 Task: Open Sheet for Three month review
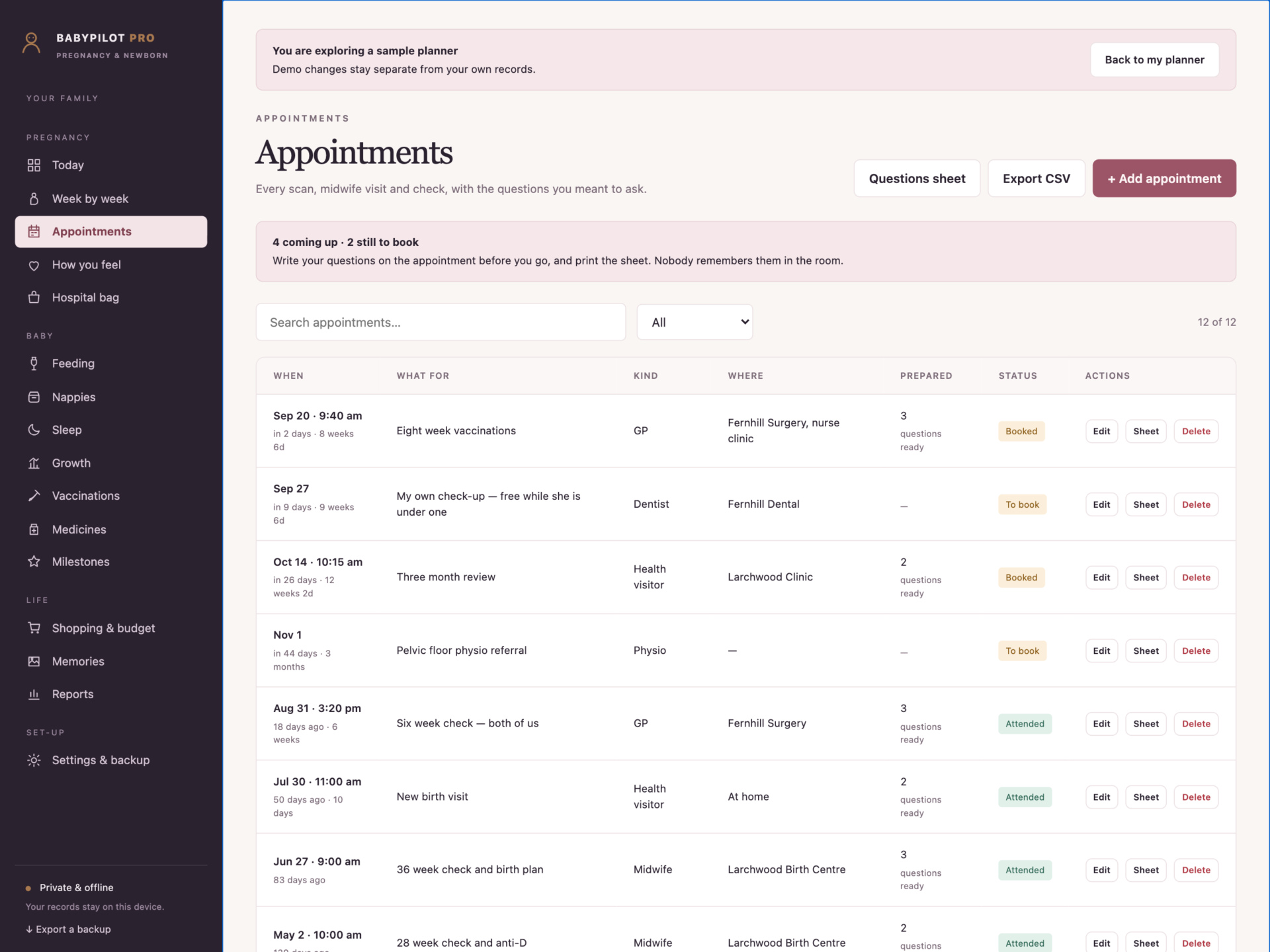(1146, 578)
